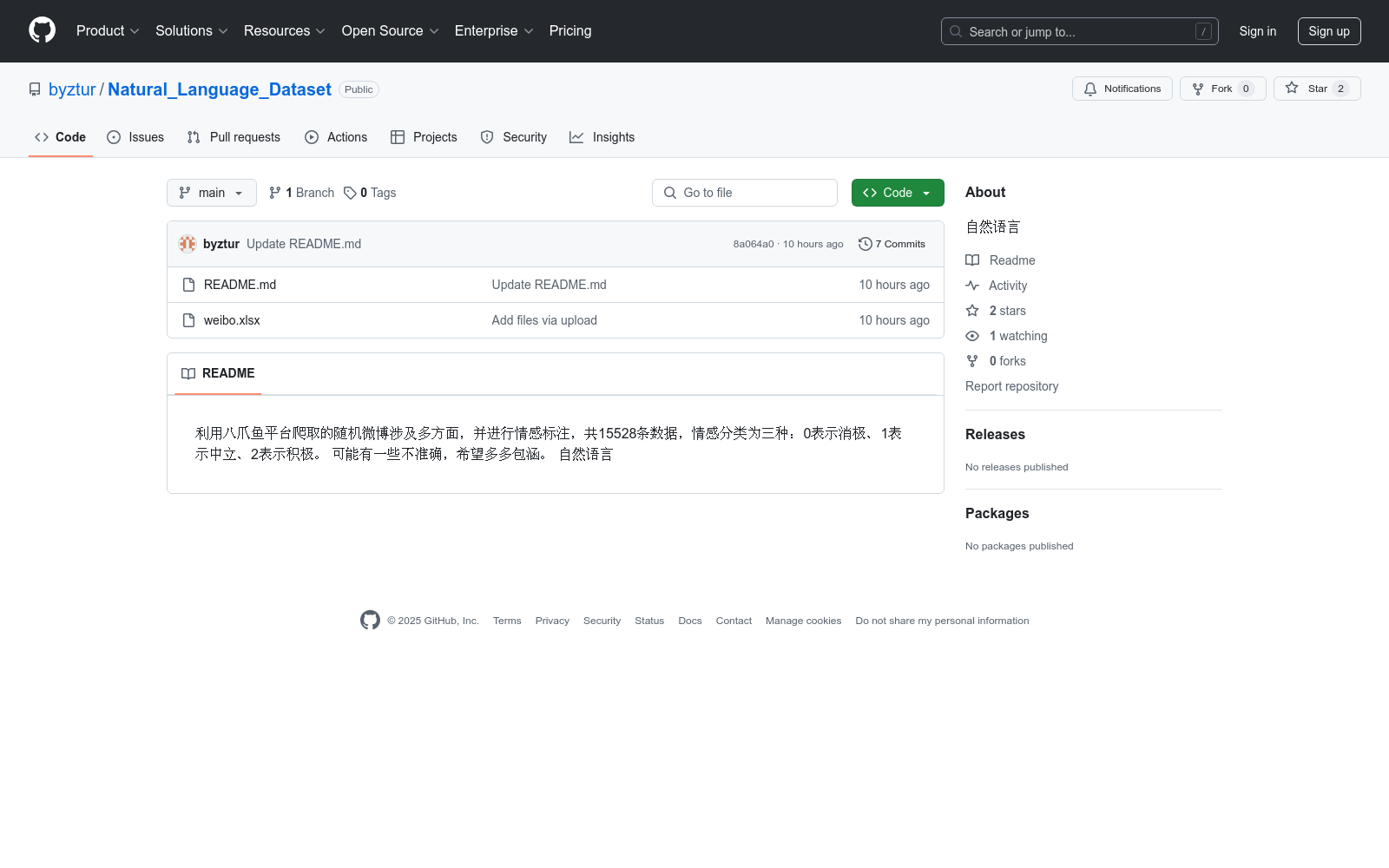Open the Natural_Language_Dataset repository link

coord(220,89)
